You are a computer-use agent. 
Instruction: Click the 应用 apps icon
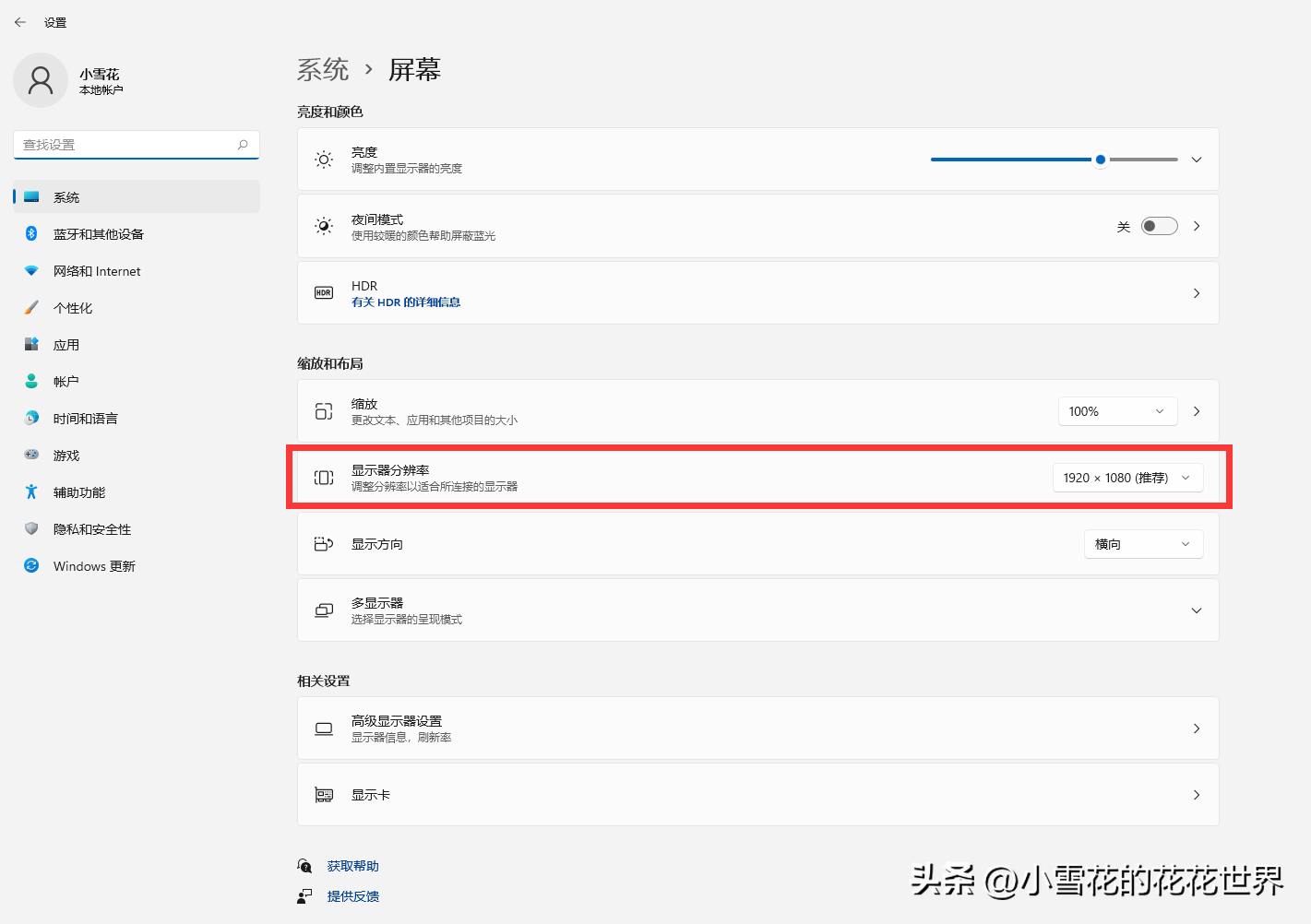[31, 345]
